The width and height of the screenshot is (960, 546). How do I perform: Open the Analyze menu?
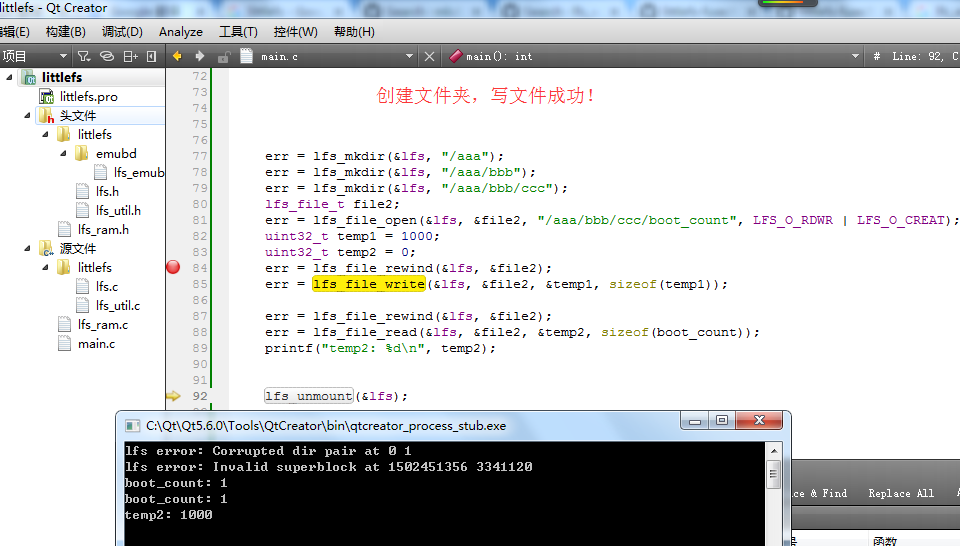[x=181, y=32]
